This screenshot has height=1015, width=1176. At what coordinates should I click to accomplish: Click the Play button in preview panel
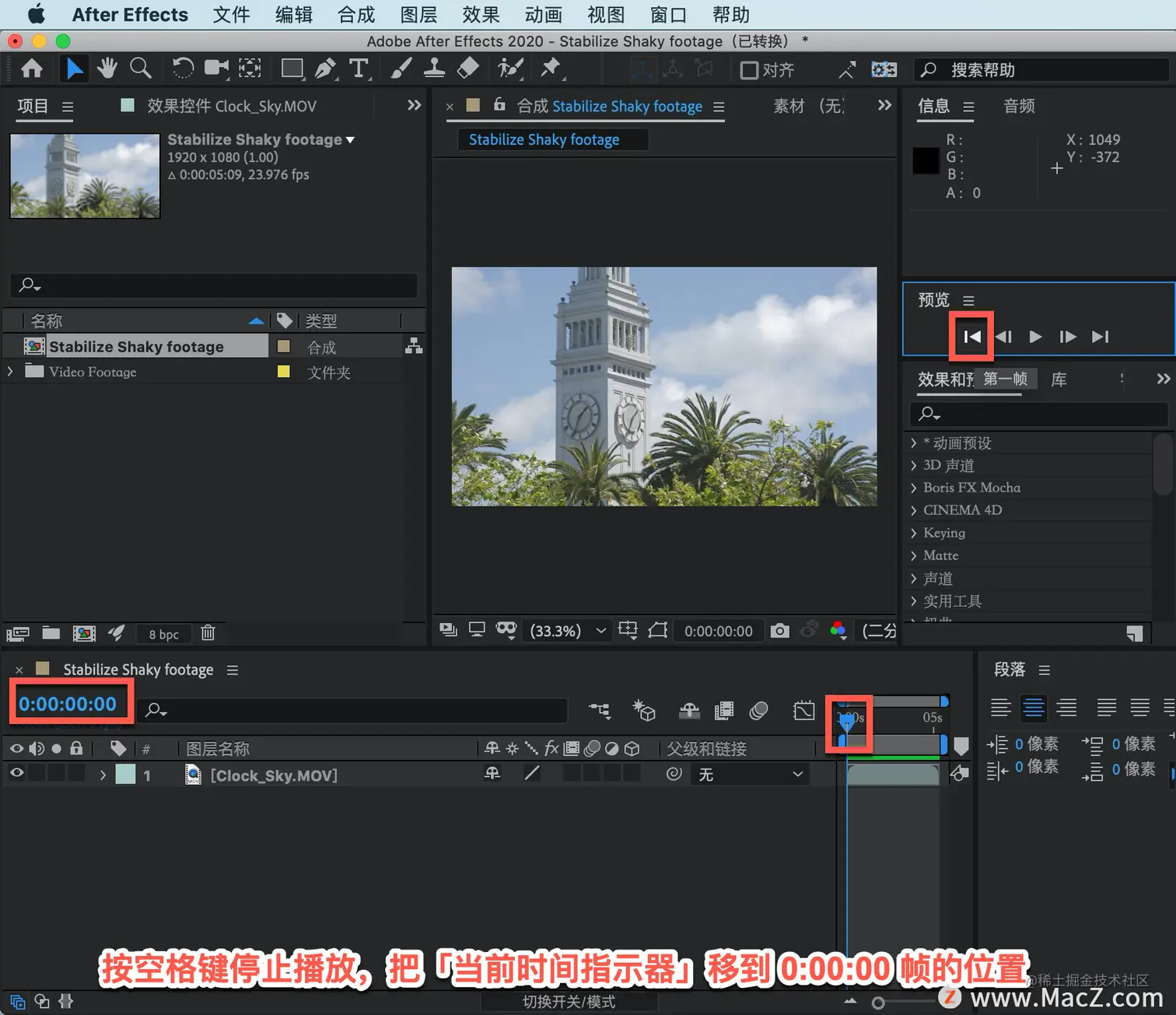pos(1035,337)
